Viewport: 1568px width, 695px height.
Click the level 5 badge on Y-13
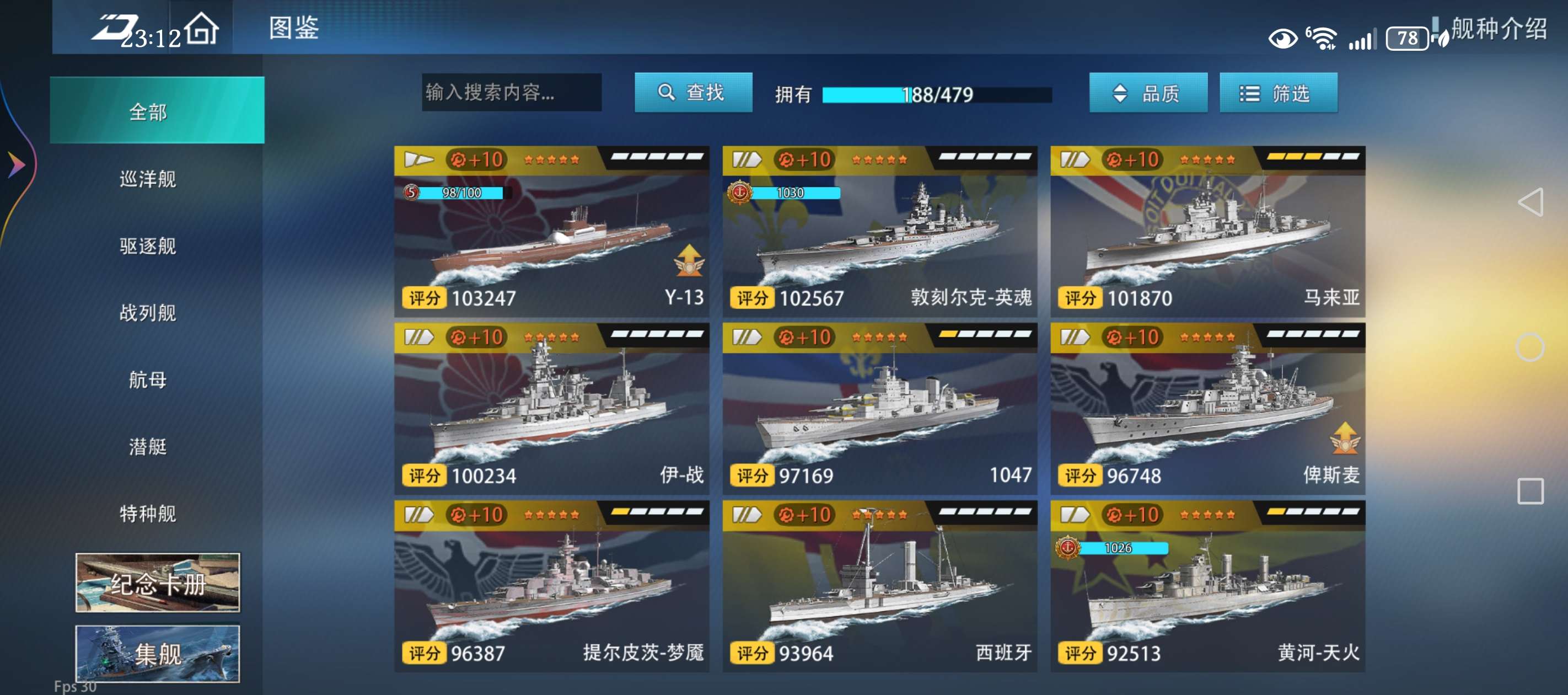pyautogui.click(x=411, y=193)
